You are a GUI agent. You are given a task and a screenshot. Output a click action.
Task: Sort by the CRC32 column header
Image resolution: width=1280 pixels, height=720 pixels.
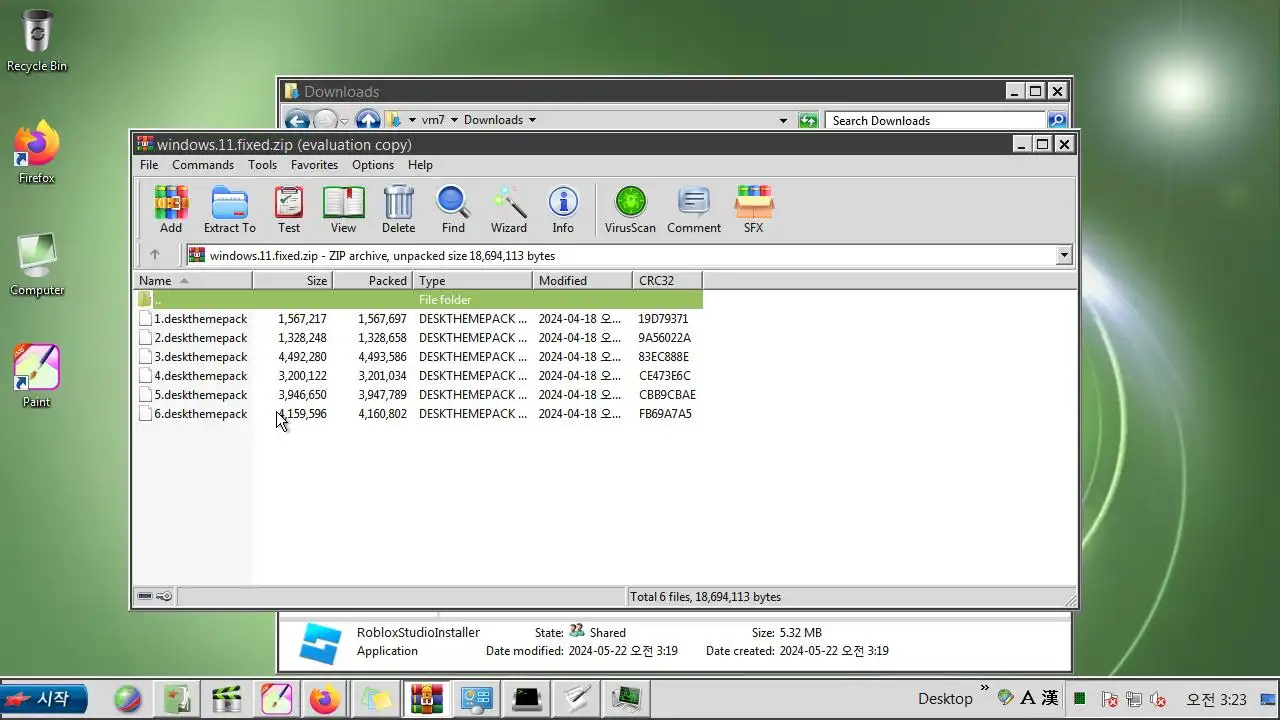point(667,280)
